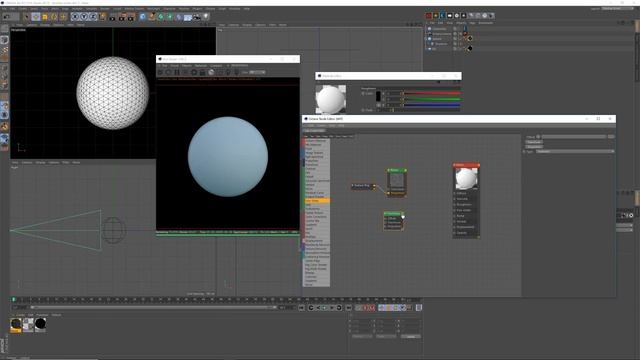Click the go to end playback button

[x=349, y=308]
